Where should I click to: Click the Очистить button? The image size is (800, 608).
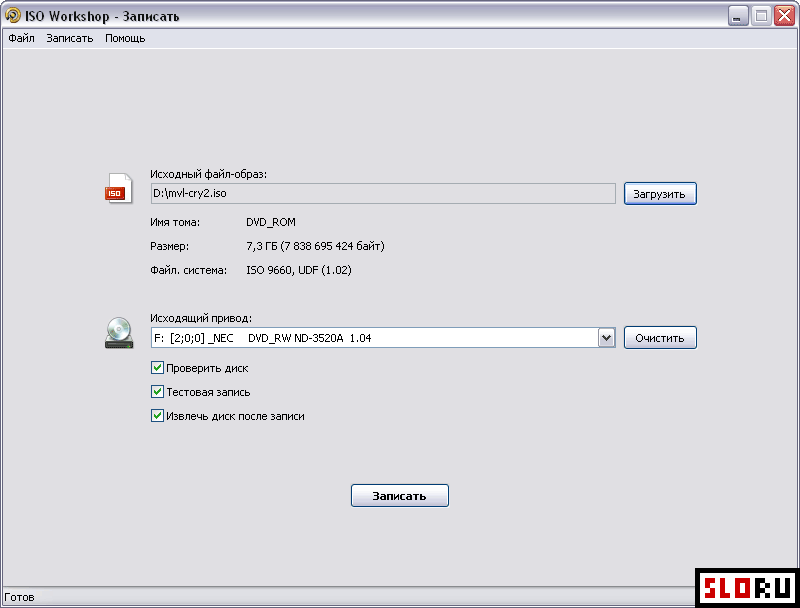point(660,338)
